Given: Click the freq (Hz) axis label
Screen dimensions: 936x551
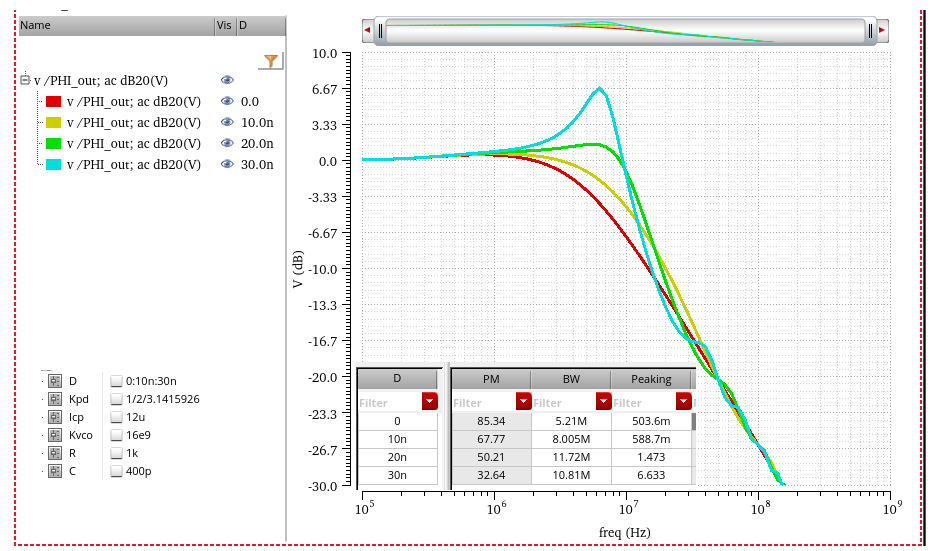Looking at the screenshot, I should click(x=624, y=532).
